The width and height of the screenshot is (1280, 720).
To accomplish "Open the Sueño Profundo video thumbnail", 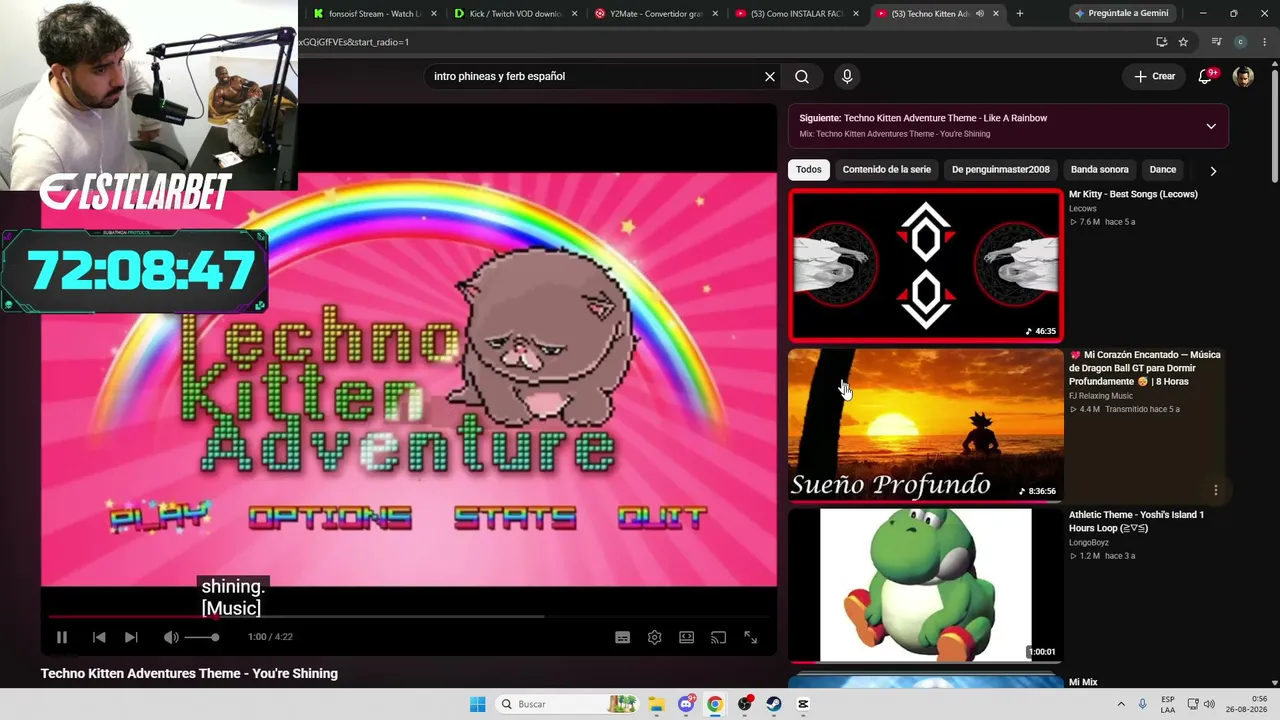I will point(926,424).
